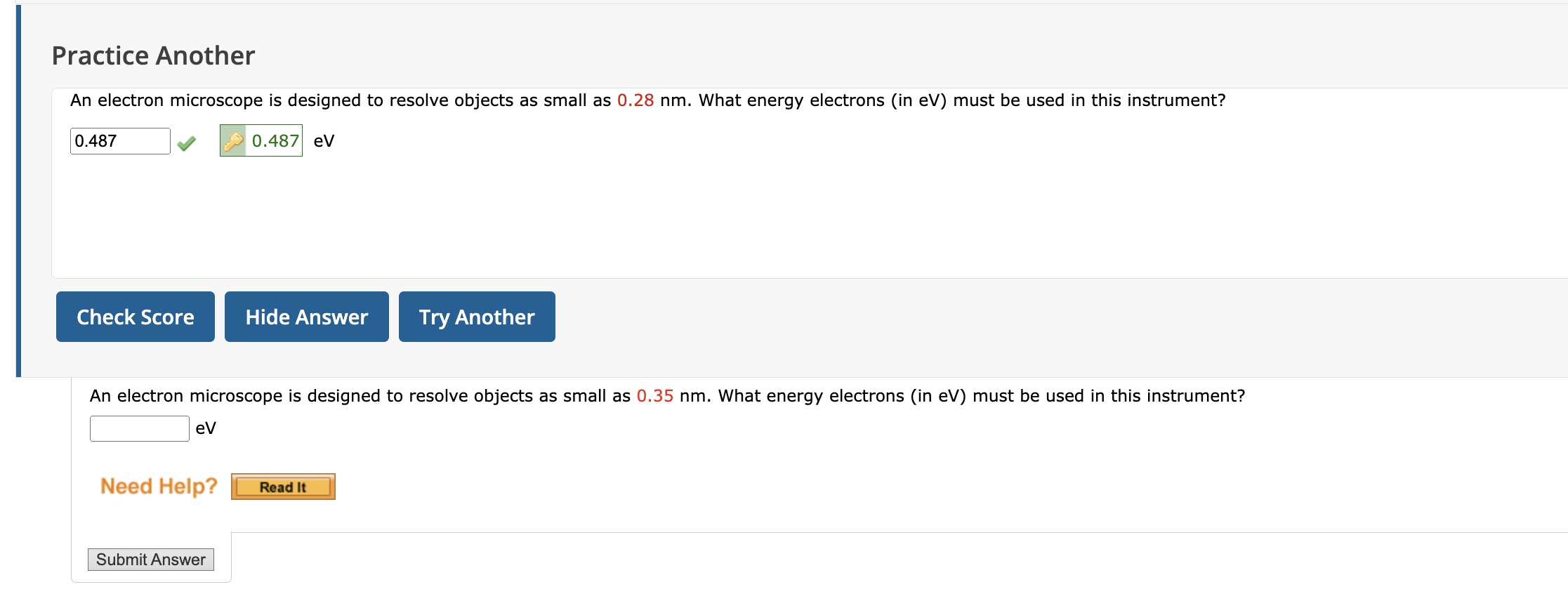
Task: Click the key icon showing the answer
Action: tap(234, 140)
